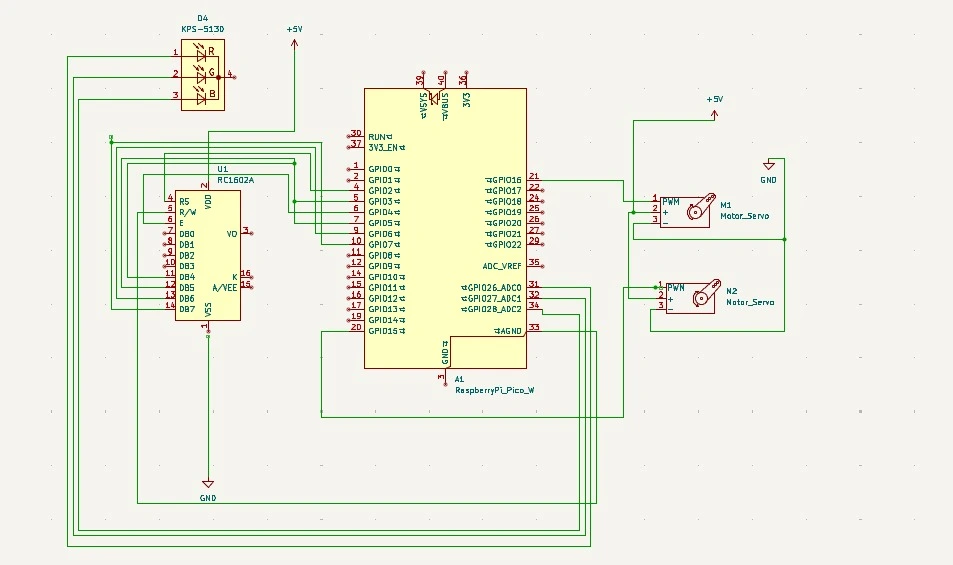Click the DB7 pin label on the LCD
Screen dimensions: 953x565
coord(187,309)
